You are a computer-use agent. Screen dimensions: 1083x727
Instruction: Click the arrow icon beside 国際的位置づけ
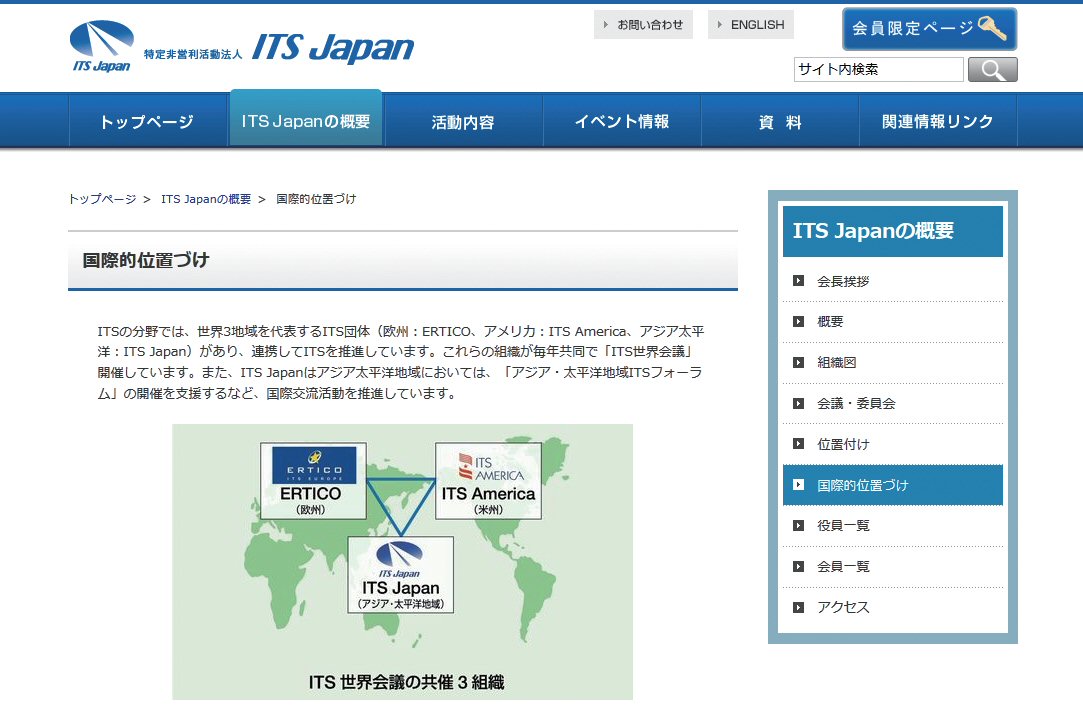point(798,485)
